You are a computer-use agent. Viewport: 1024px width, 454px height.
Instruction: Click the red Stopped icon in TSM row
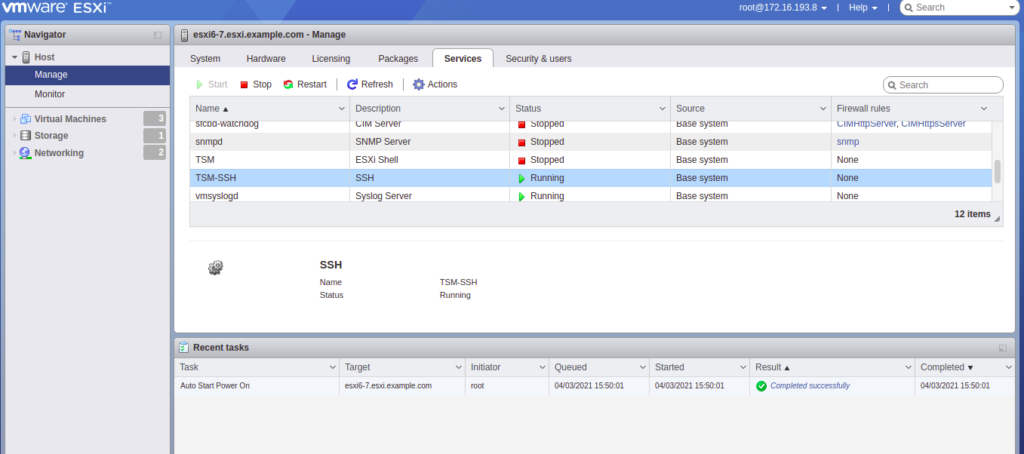(x=521, y=161)
